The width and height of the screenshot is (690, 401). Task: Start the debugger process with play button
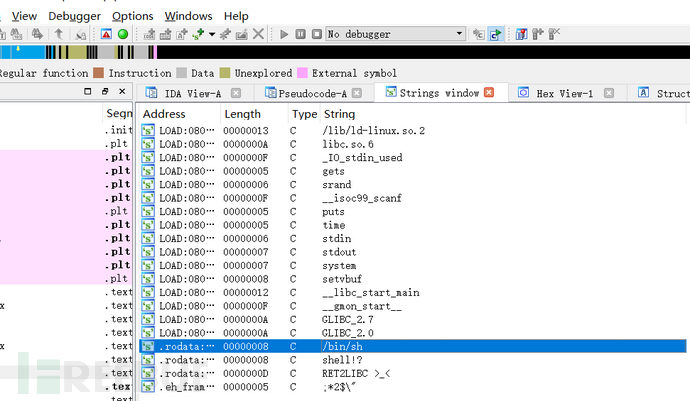pos(285,34)
